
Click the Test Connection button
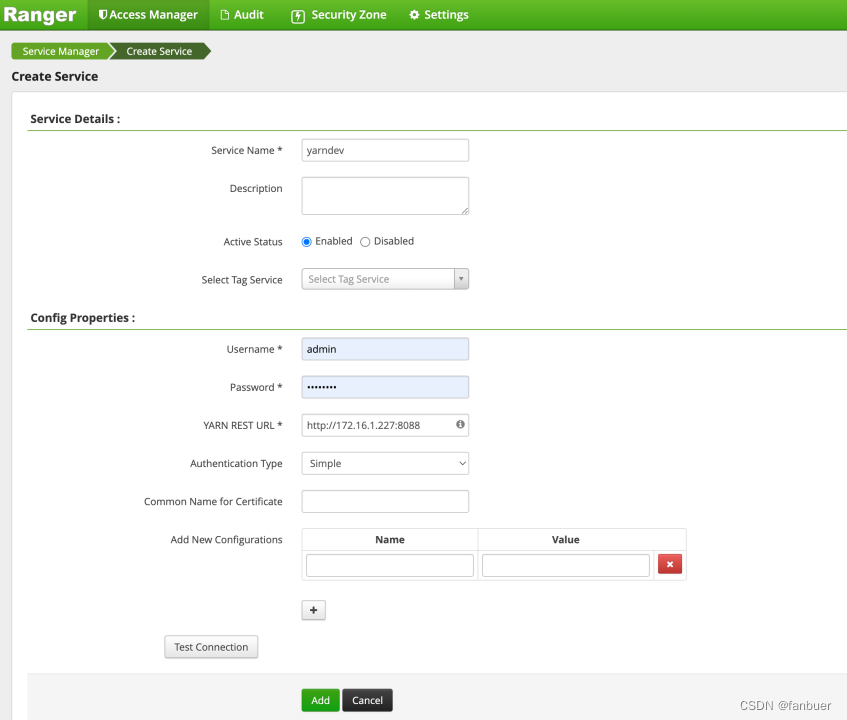pos(211,647)
